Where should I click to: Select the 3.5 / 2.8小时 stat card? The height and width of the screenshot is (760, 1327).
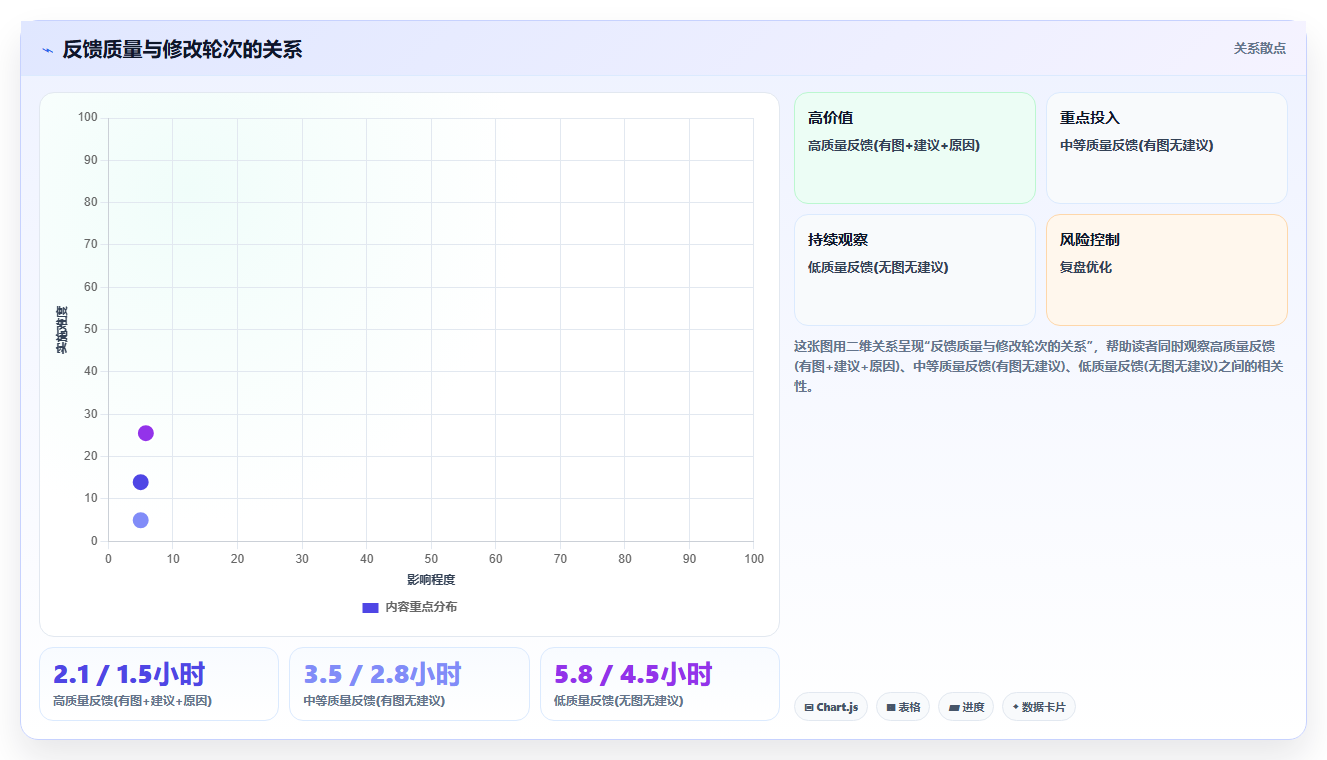(409, 684)
